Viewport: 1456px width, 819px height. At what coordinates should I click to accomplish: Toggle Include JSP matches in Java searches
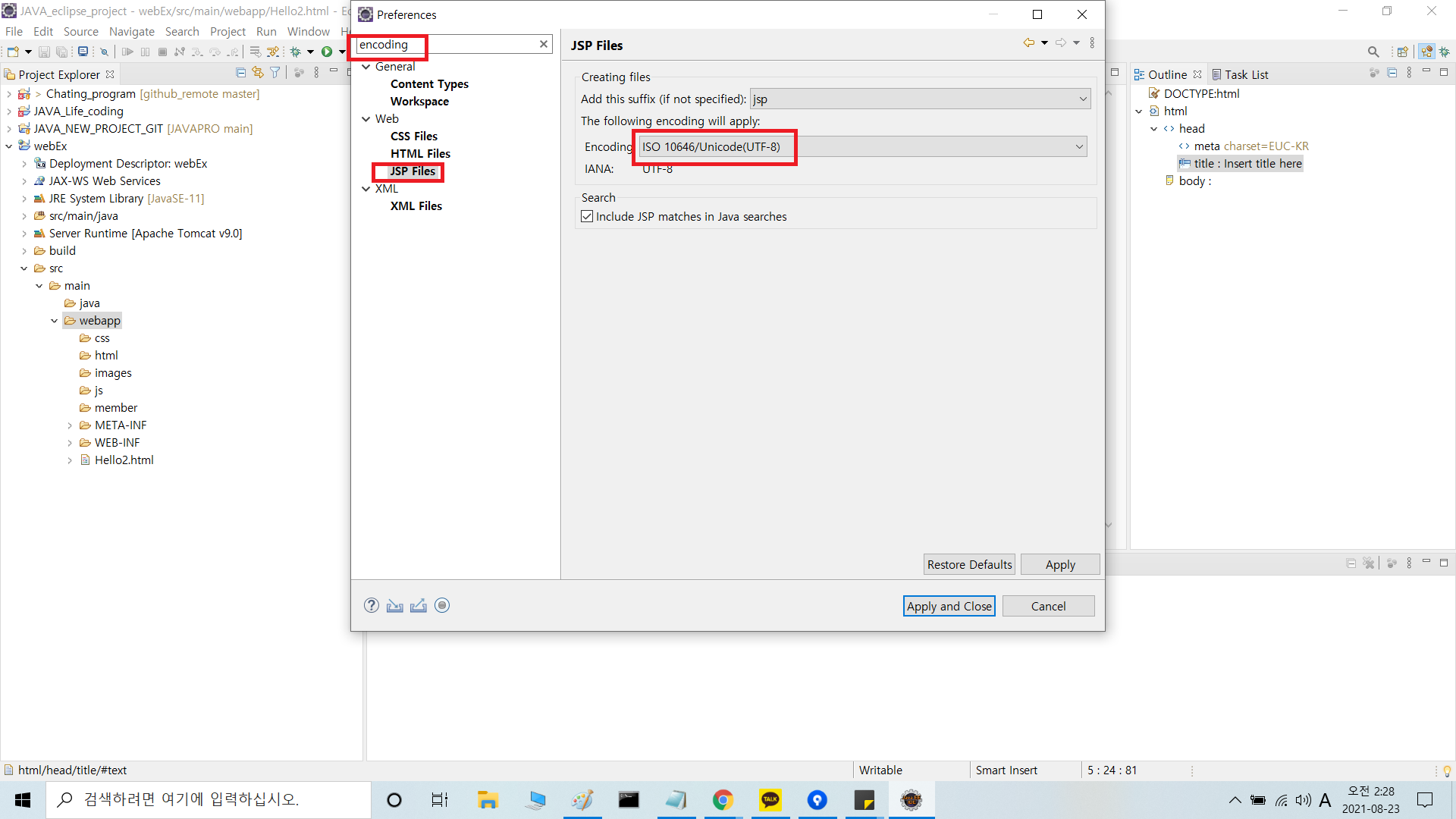587,216
